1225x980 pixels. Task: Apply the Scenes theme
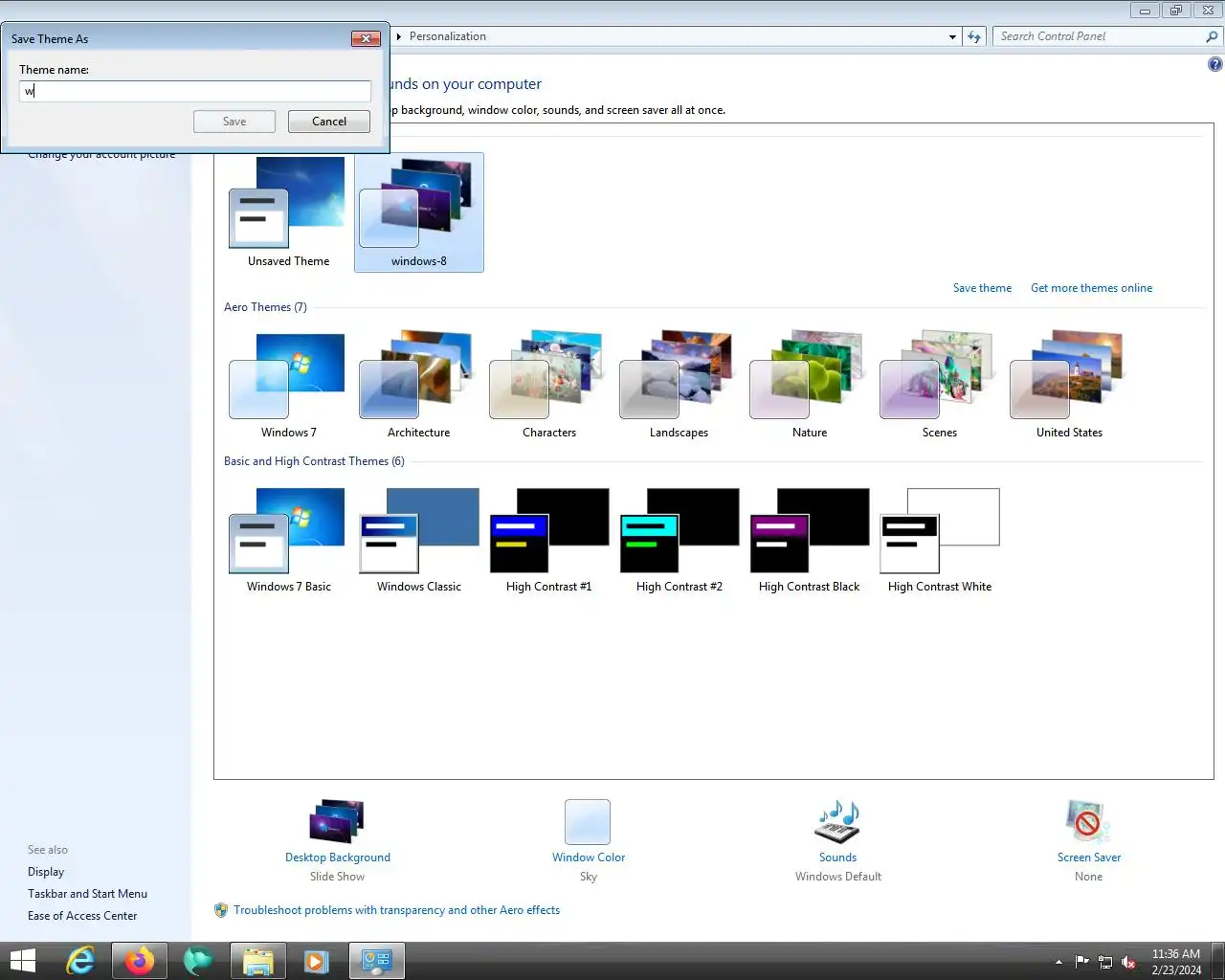point(939,384)
